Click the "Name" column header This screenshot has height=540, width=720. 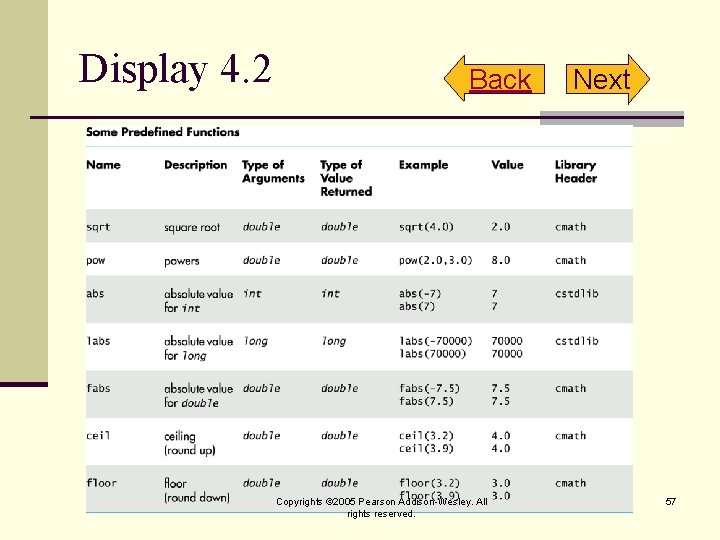pos(103,165)
